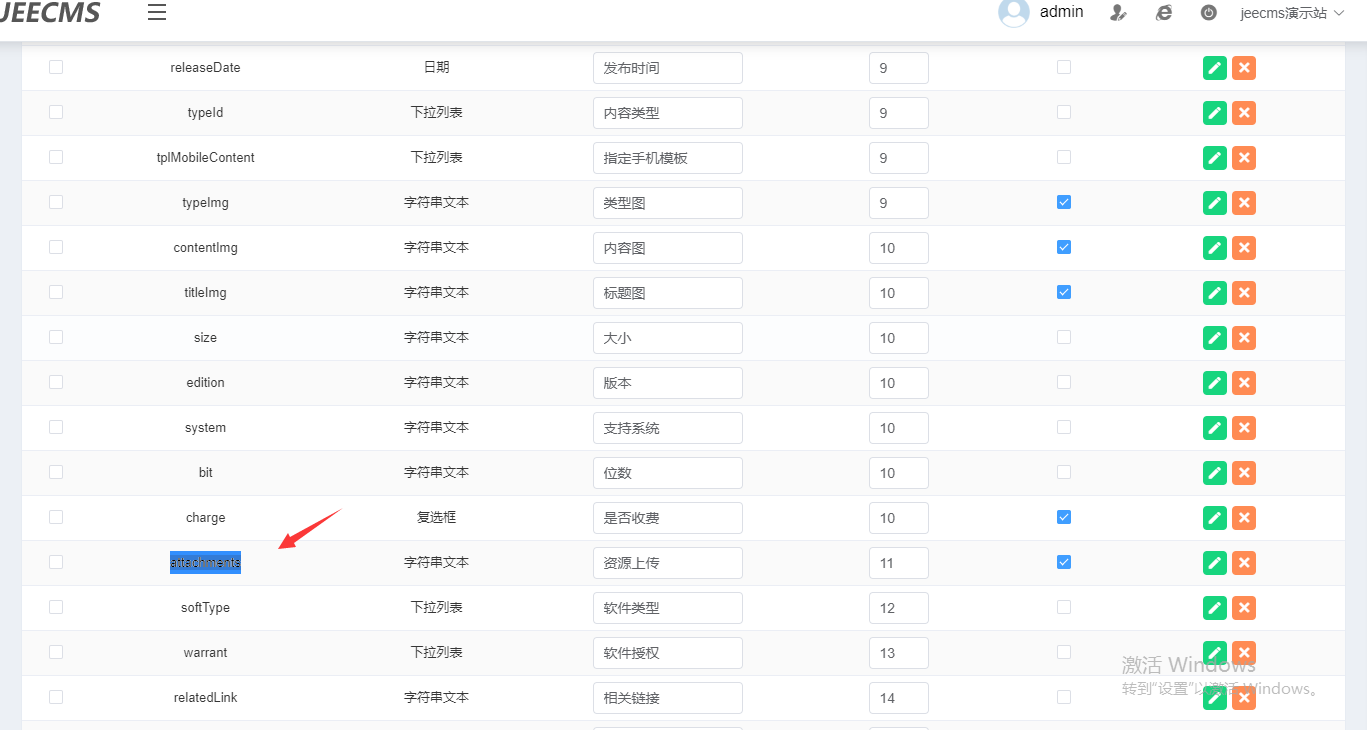
Task: Click the 是否收费 label input
Action: [668, 518]
